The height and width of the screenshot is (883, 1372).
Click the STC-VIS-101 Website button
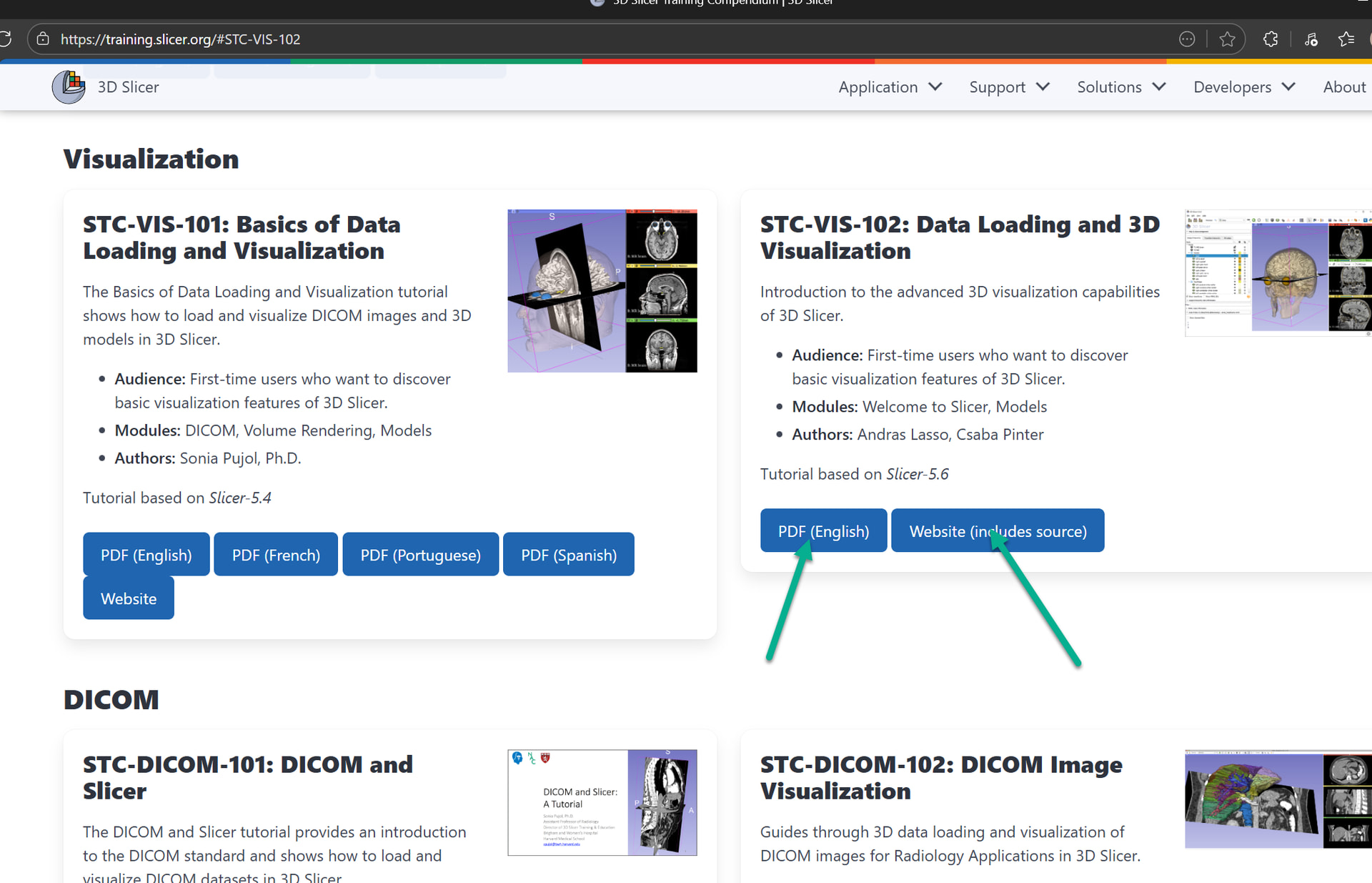(129, 598)
